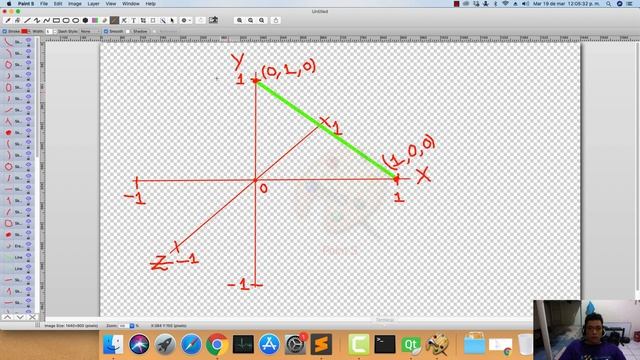This screenshot has height=360, width=640.
Task: Select the Magic Wand tool
Action: tap(163, 20)
